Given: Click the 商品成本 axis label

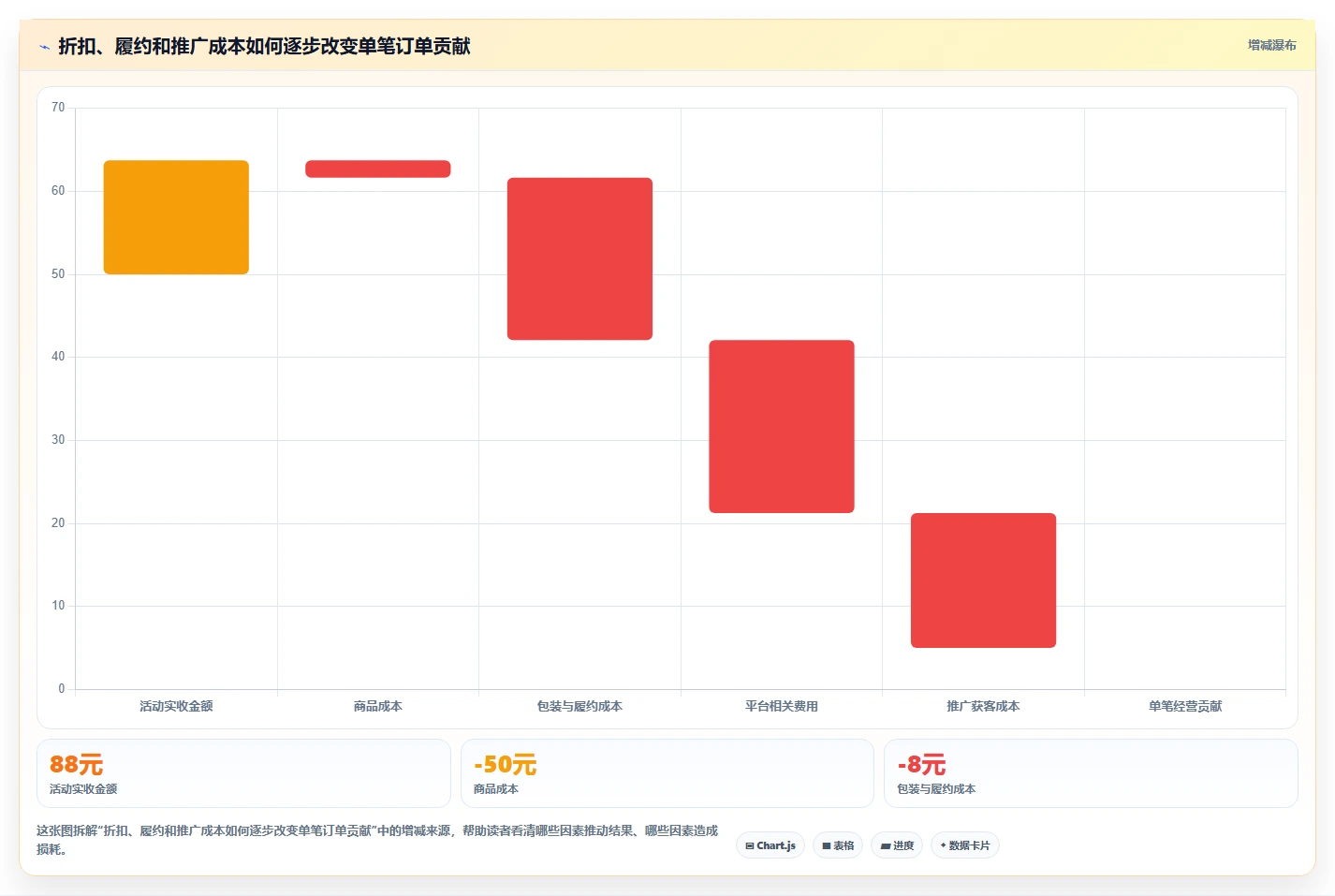Looking at the screenshot, I should (378, 706).
